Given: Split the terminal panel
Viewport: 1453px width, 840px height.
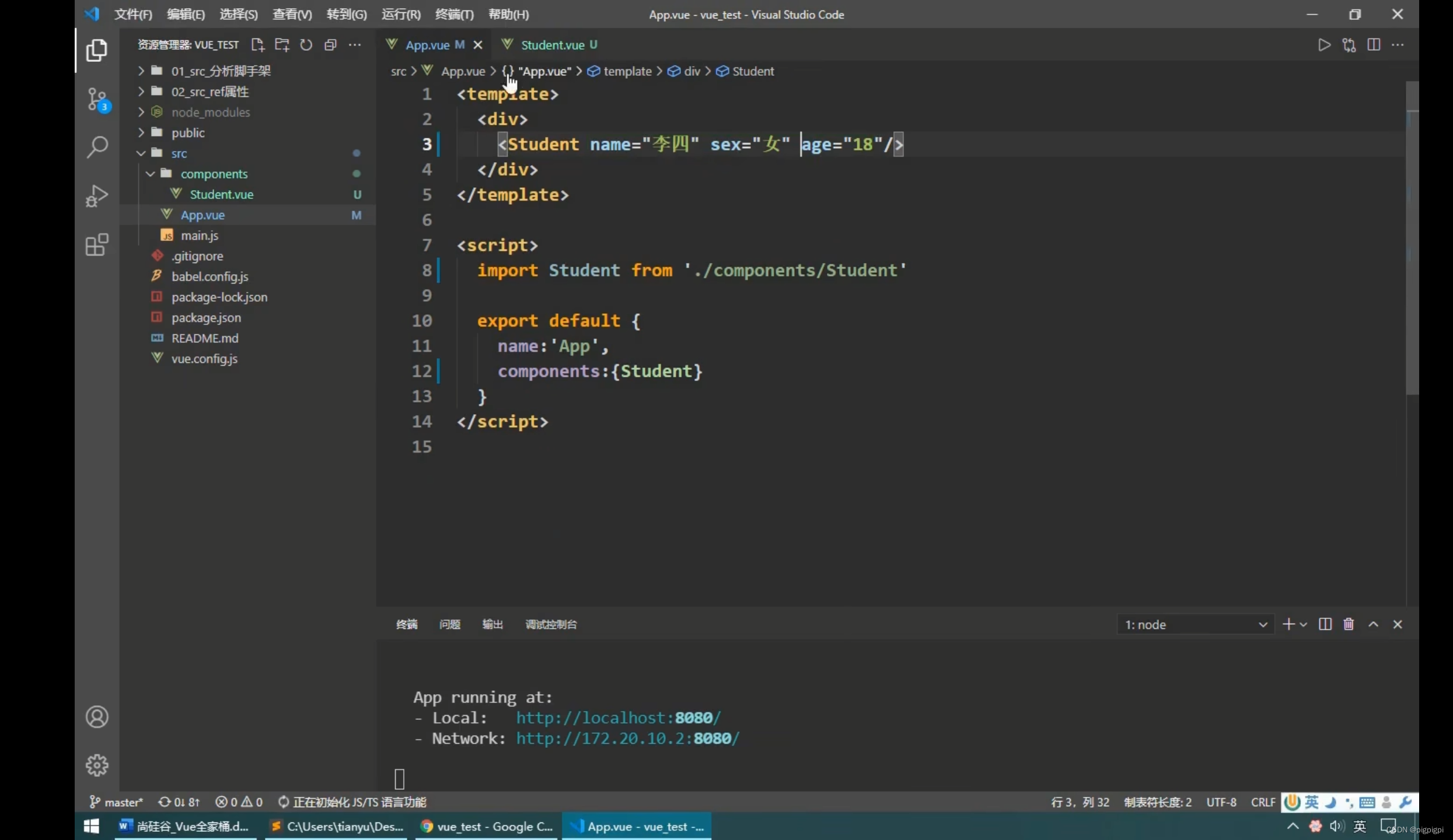Looking at the screenshot, I should (1325, 624).
